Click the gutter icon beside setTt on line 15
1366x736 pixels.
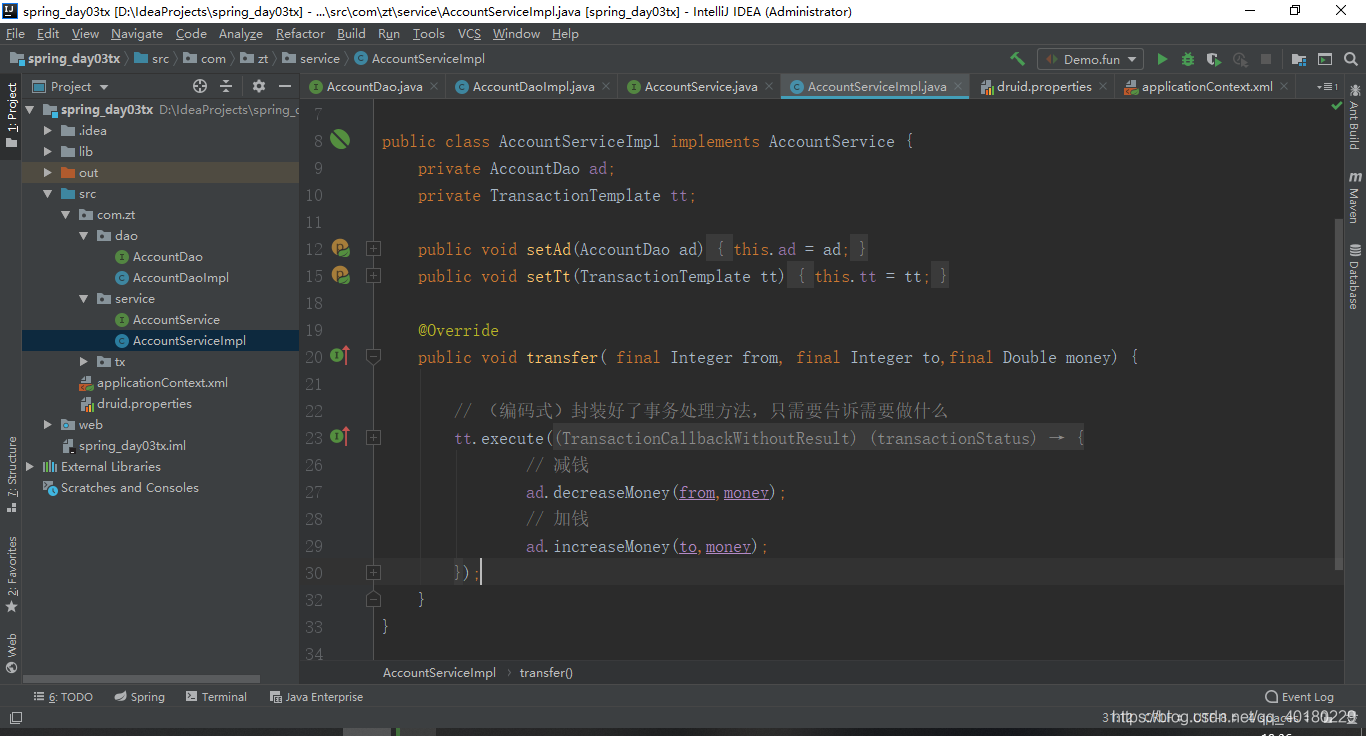click(340, 275)
